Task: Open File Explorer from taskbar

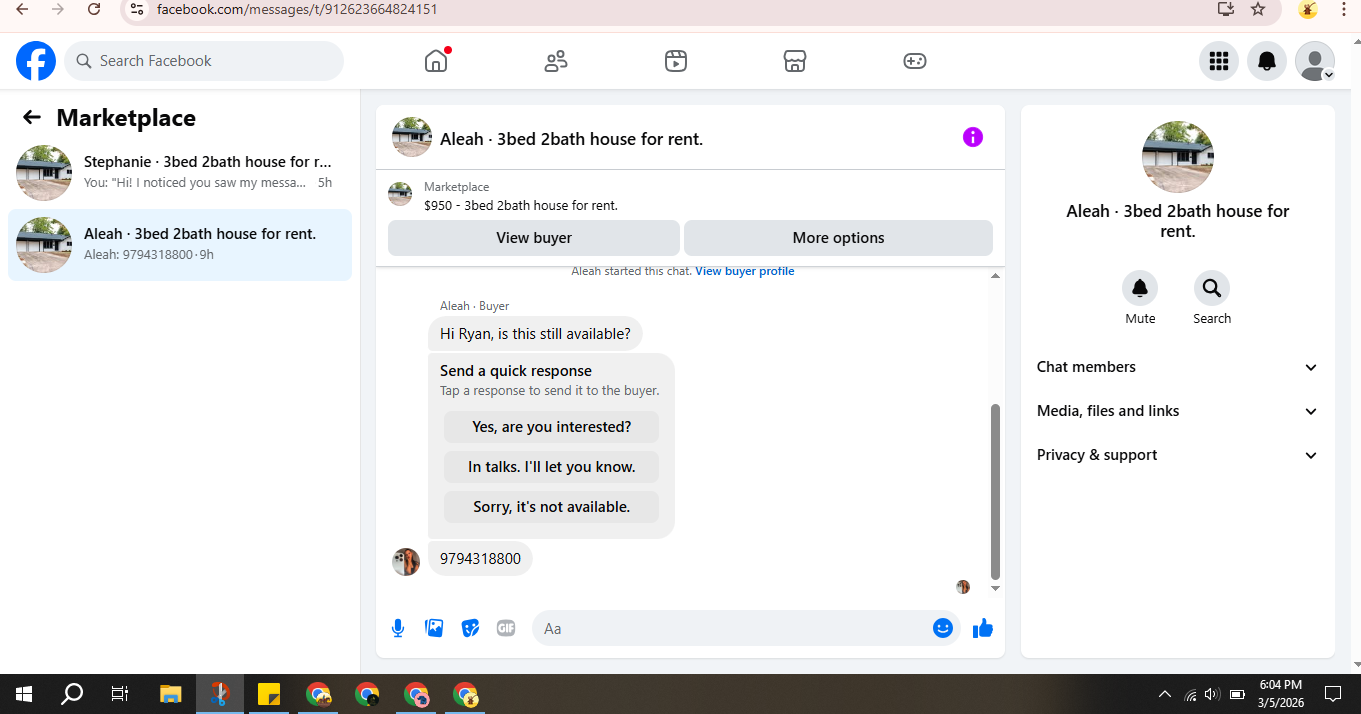Action: (171, 694)
